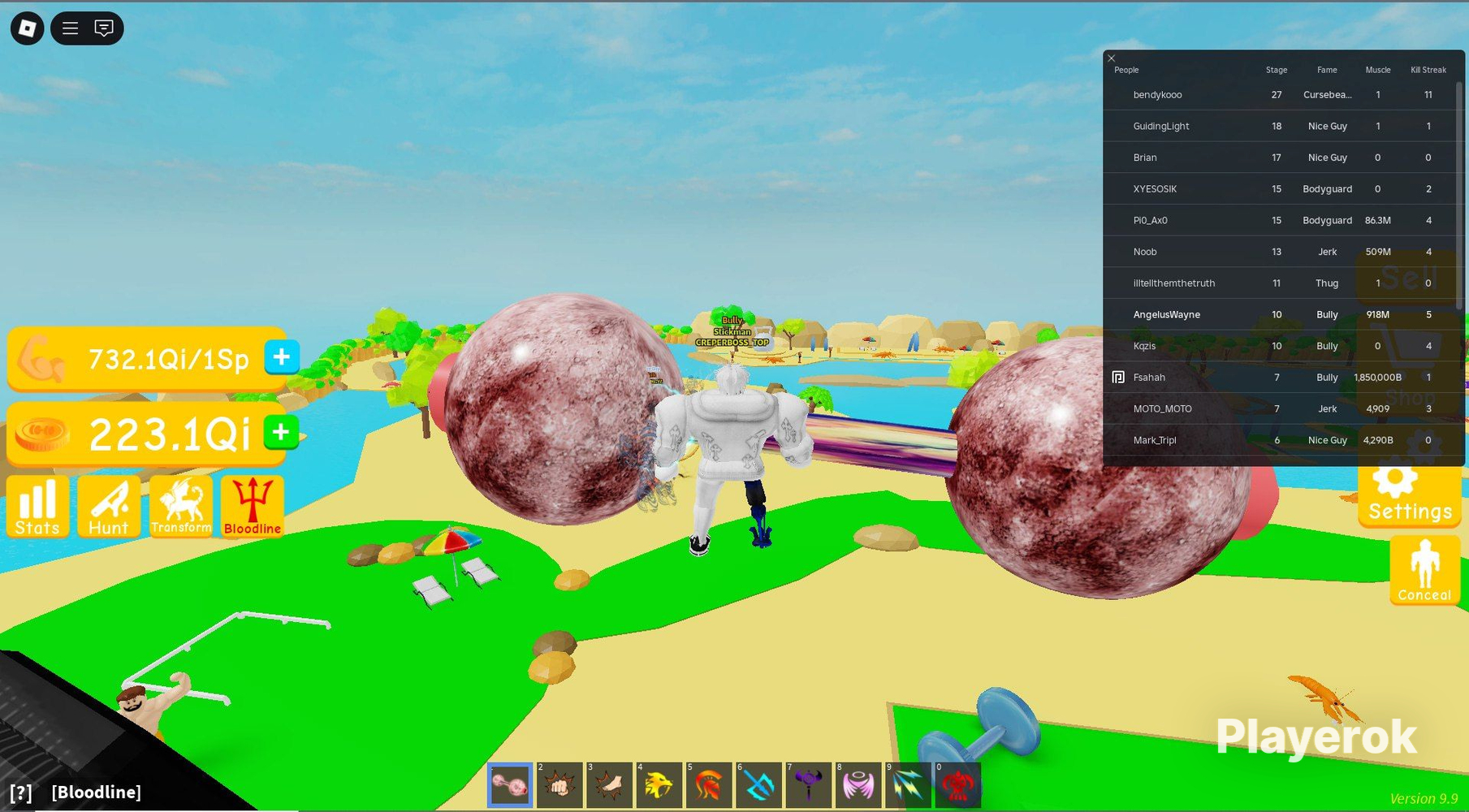
Task: Click Mark_Tripl's 4,290B muscle value
Action: point(1378,440)
